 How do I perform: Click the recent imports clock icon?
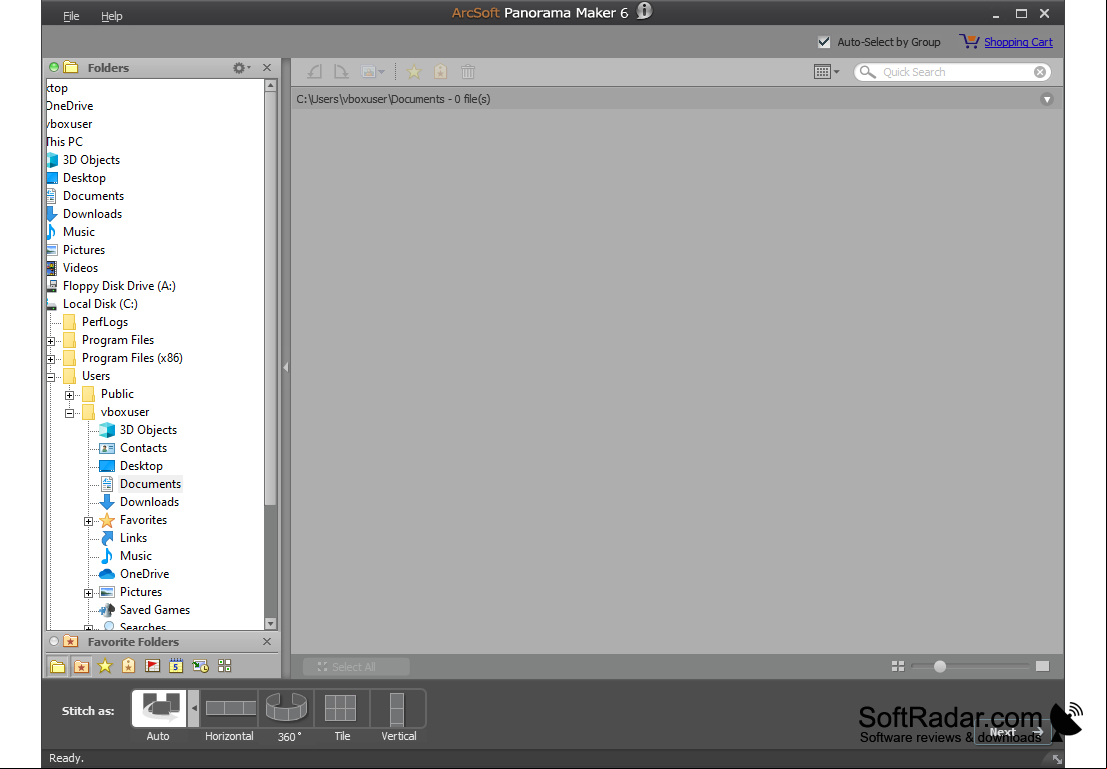coord(201,666)
